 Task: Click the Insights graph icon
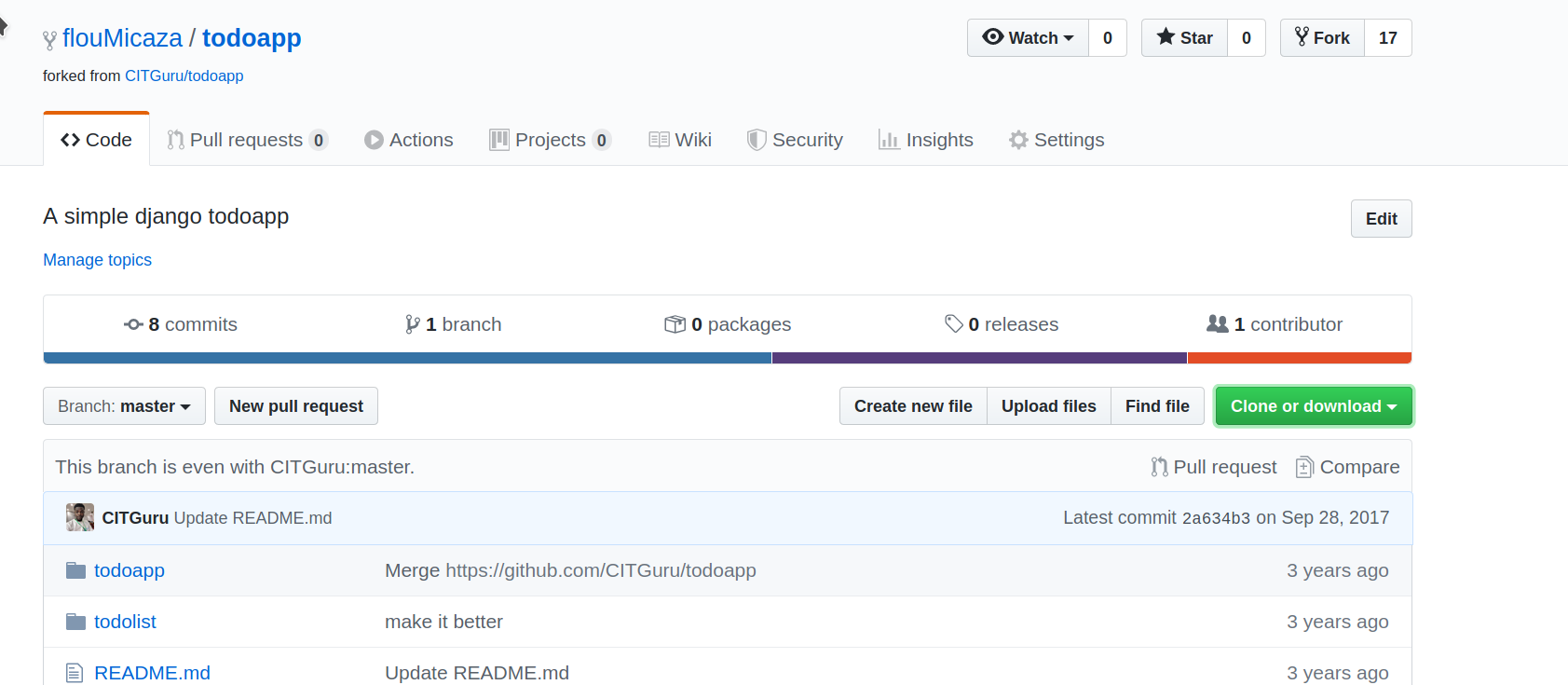[888, 140]
